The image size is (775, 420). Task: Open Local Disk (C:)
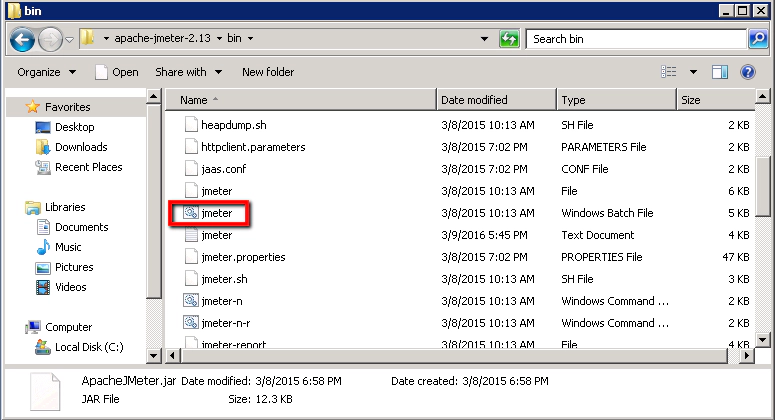[x=89, y=347]
